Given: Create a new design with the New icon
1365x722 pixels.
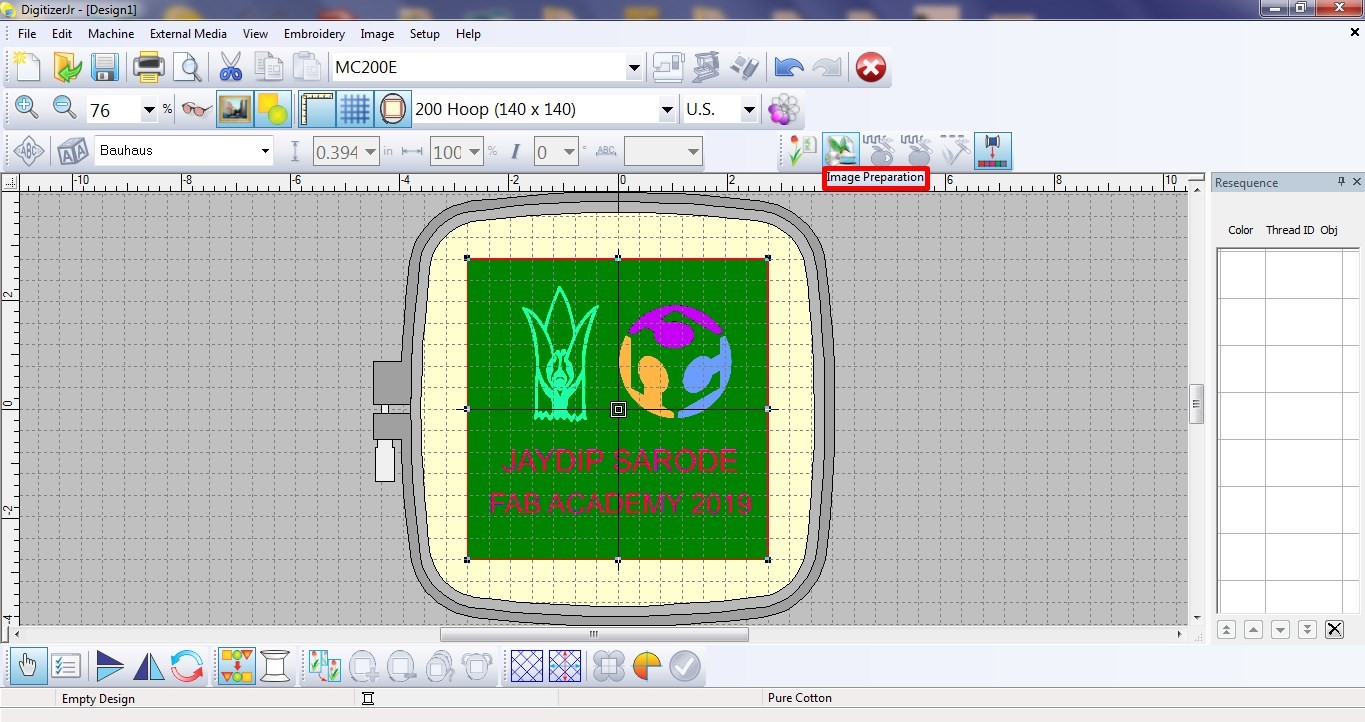Looking at the screenshot, I should pos(28,68).
